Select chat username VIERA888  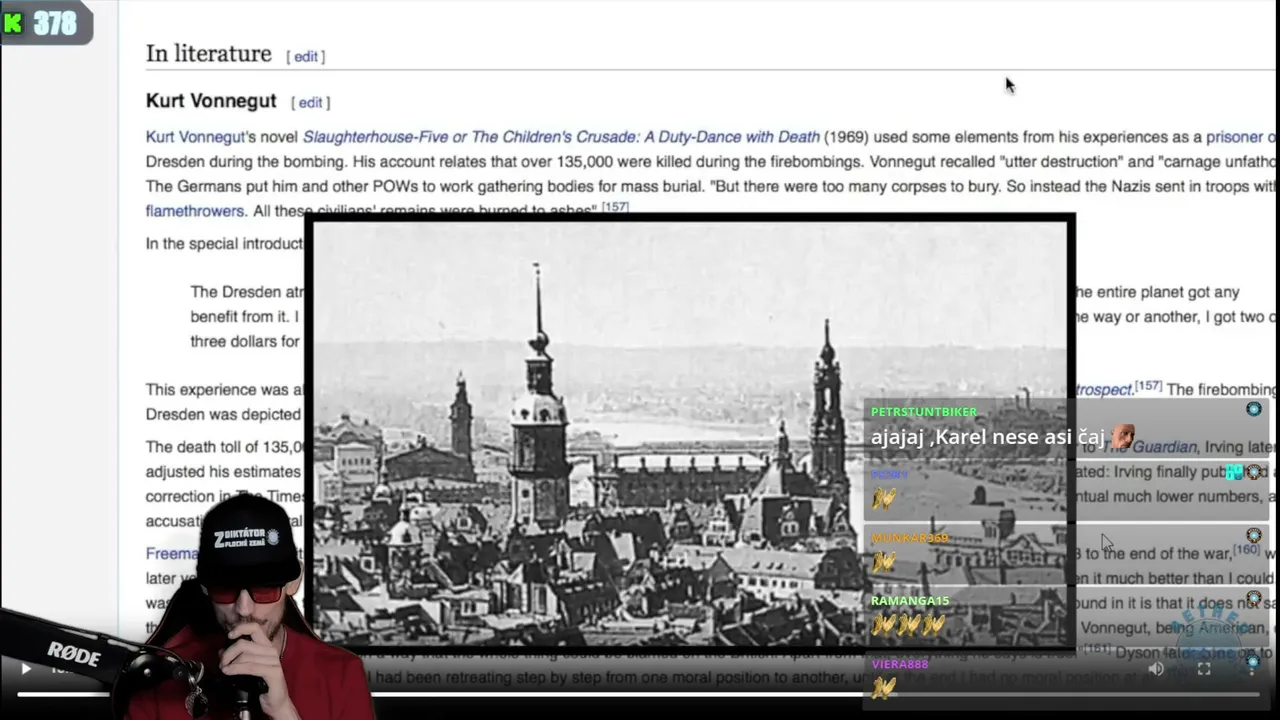click(899, 664)
